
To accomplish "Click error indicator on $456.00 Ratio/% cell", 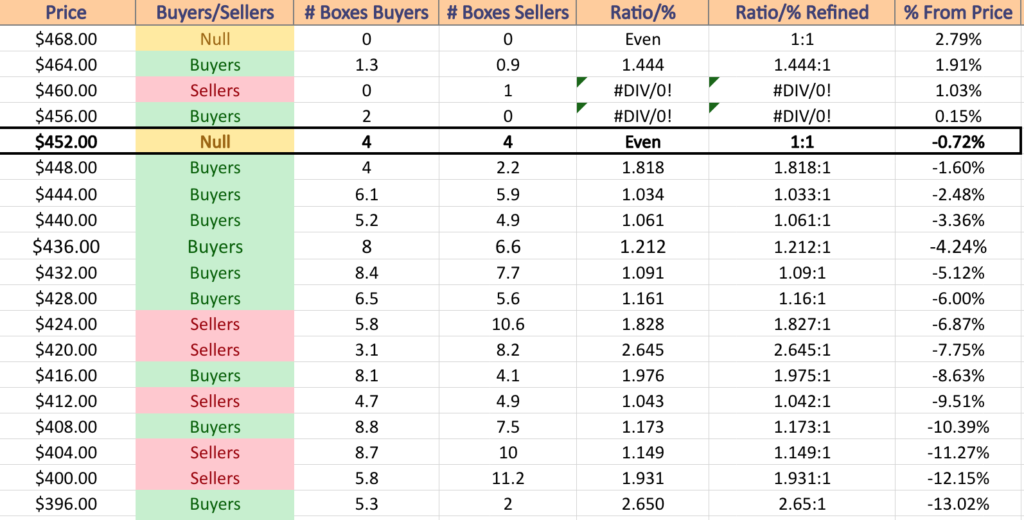I will pos(581,107).
